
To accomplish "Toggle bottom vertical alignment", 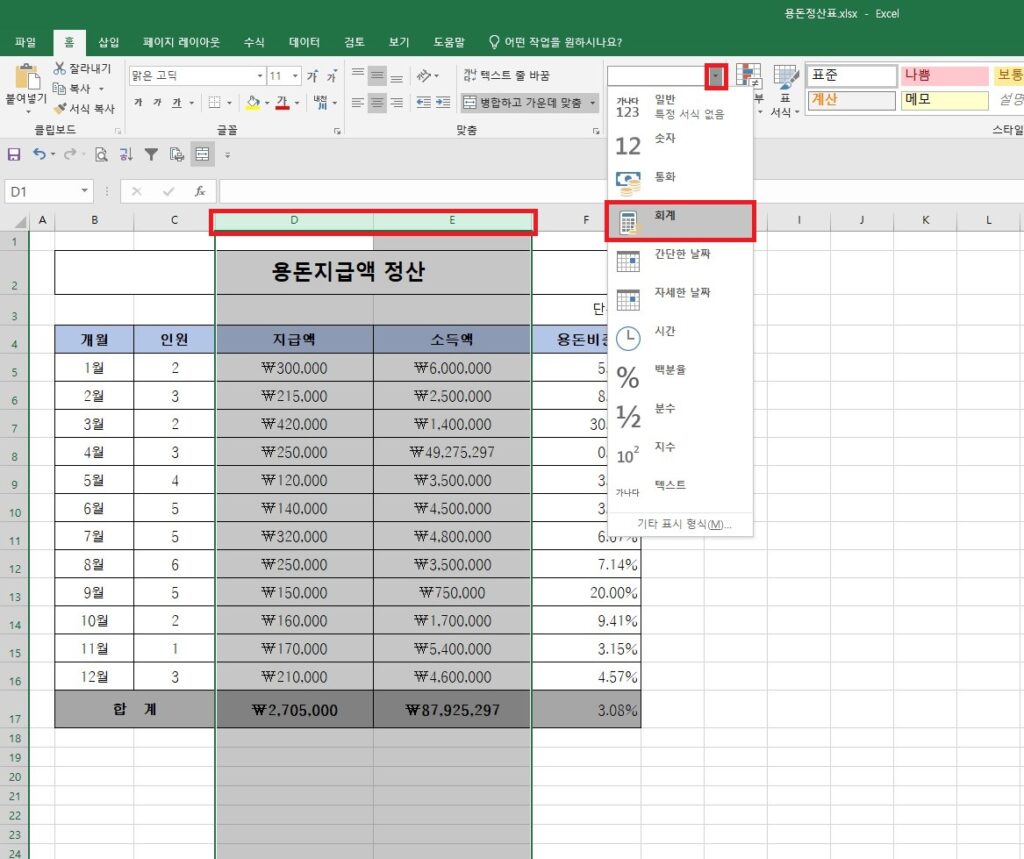I will point(396,76).
